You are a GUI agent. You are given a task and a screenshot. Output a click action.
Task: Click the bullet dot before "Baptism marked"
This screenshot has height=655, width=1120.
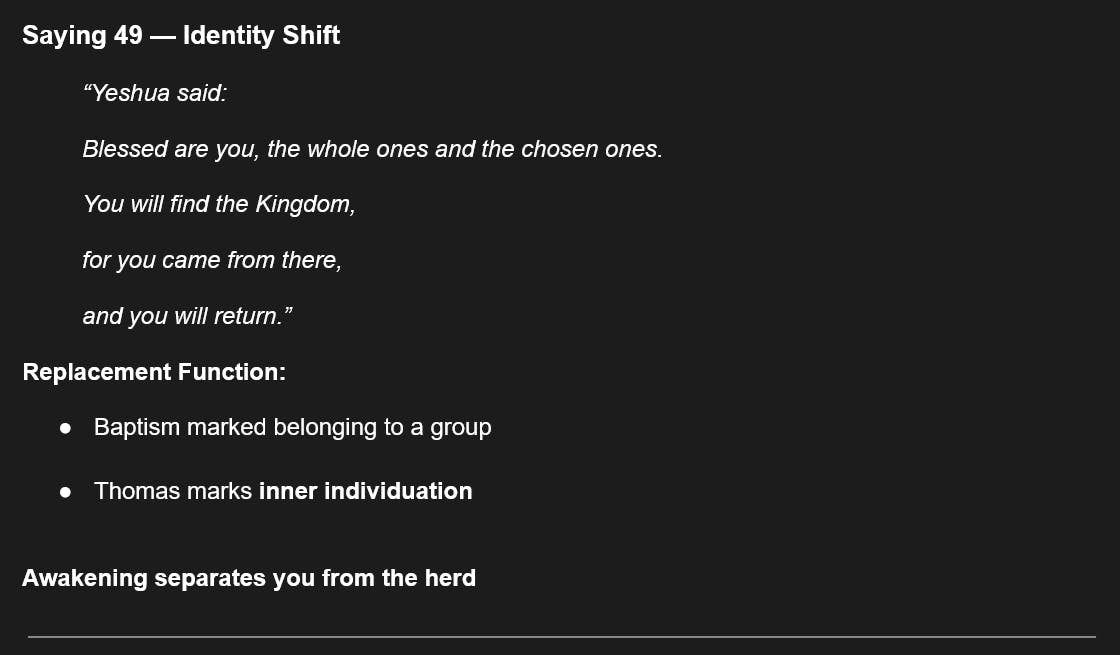[66, 428]
